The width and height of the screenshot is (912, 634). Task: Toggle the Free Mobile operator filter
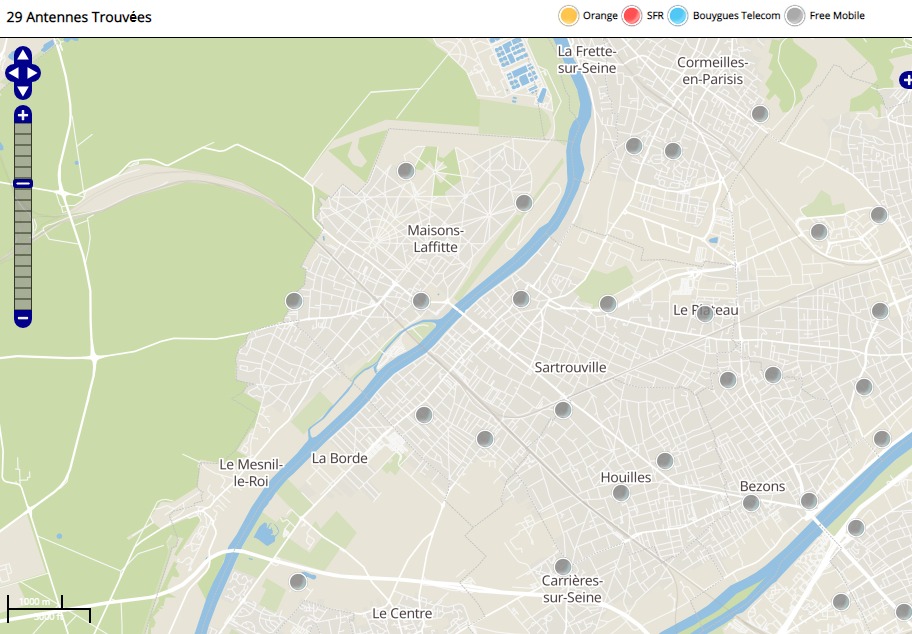pyautogui.click(x=795, y=16)
